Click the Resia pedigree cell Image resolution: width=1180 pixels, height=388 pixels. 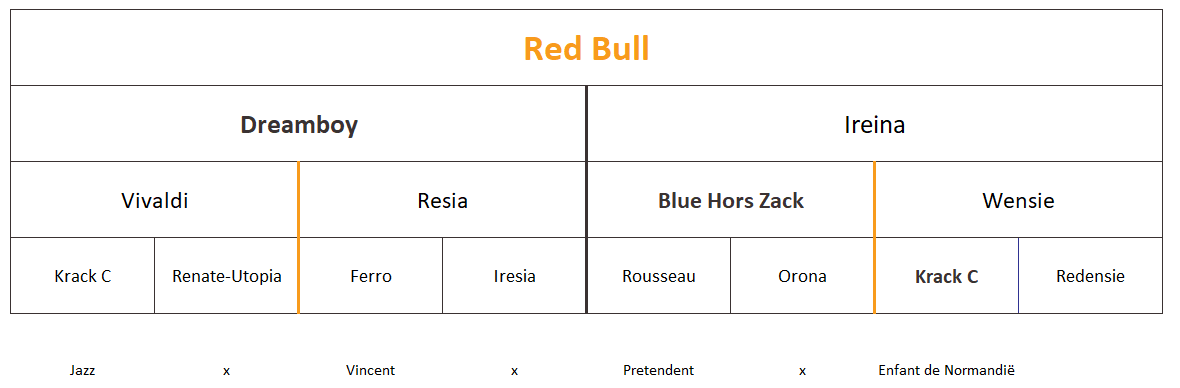(442, 200)
